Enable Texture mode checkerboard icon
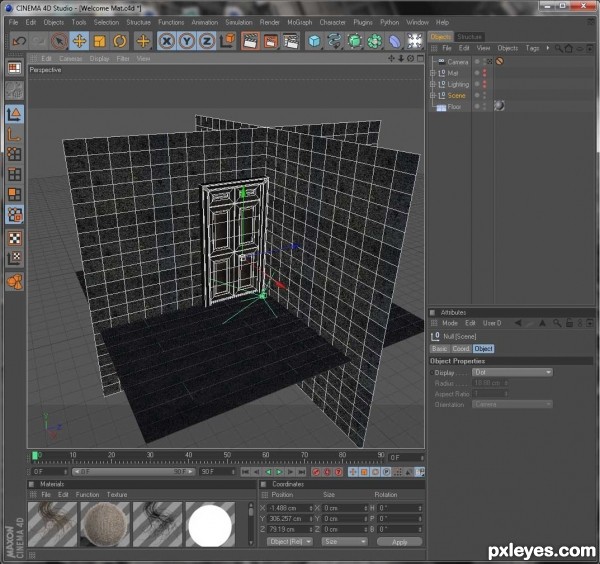The image size is (600, 564). coord(15,238)
